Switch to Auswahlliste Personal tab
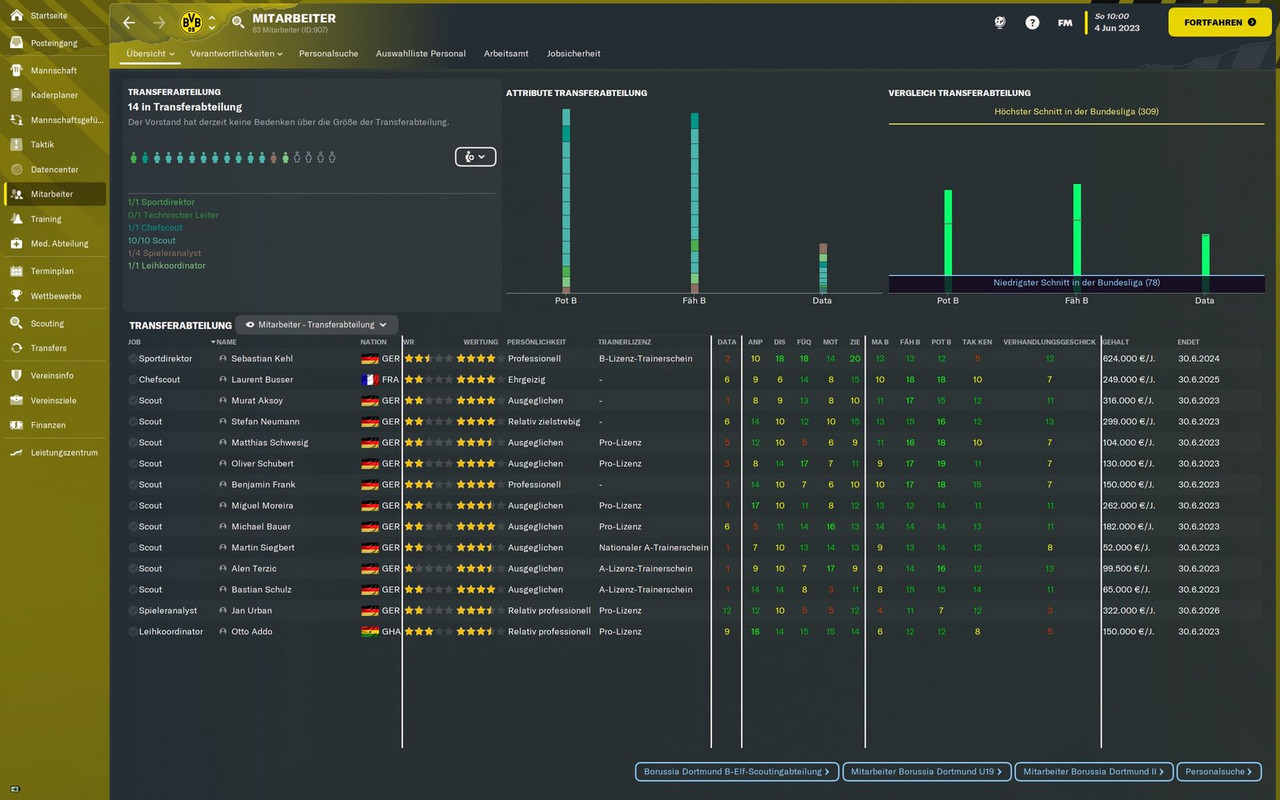Screen dimensions: 1280x800 (421, 53)
